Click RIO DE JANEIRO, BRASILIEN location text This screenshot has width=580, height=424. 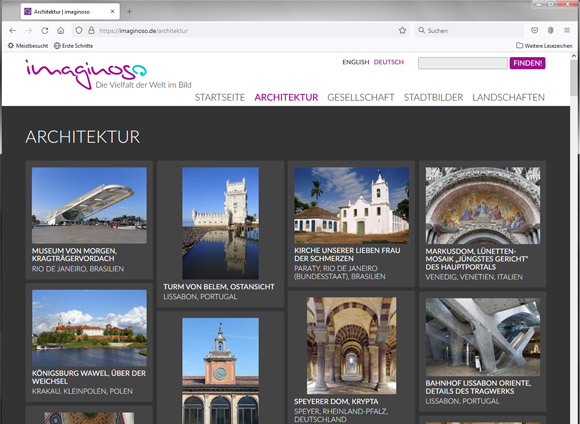tap(78, 269)
